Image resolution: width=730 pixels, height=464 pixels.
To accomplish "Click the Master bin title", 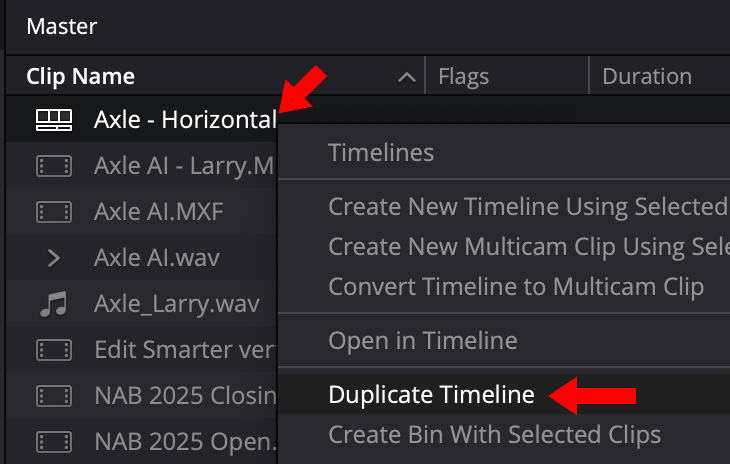I will [x=62, y=26].
